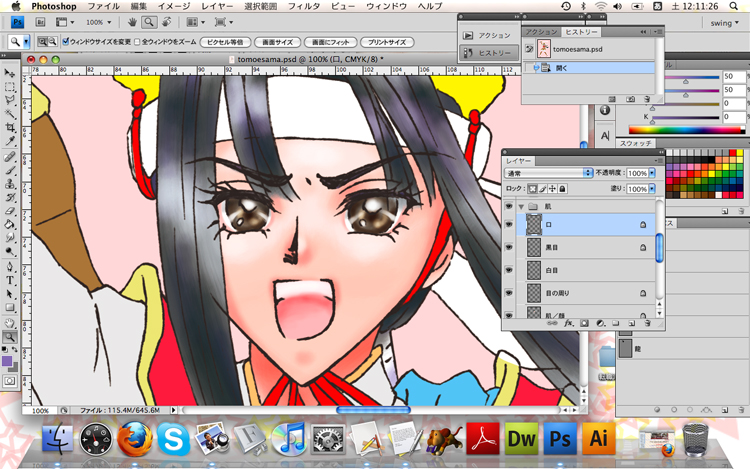Create new adjustment layer
Image resolution: width=750 pixels, height=469 pixels.
[600, 323]
